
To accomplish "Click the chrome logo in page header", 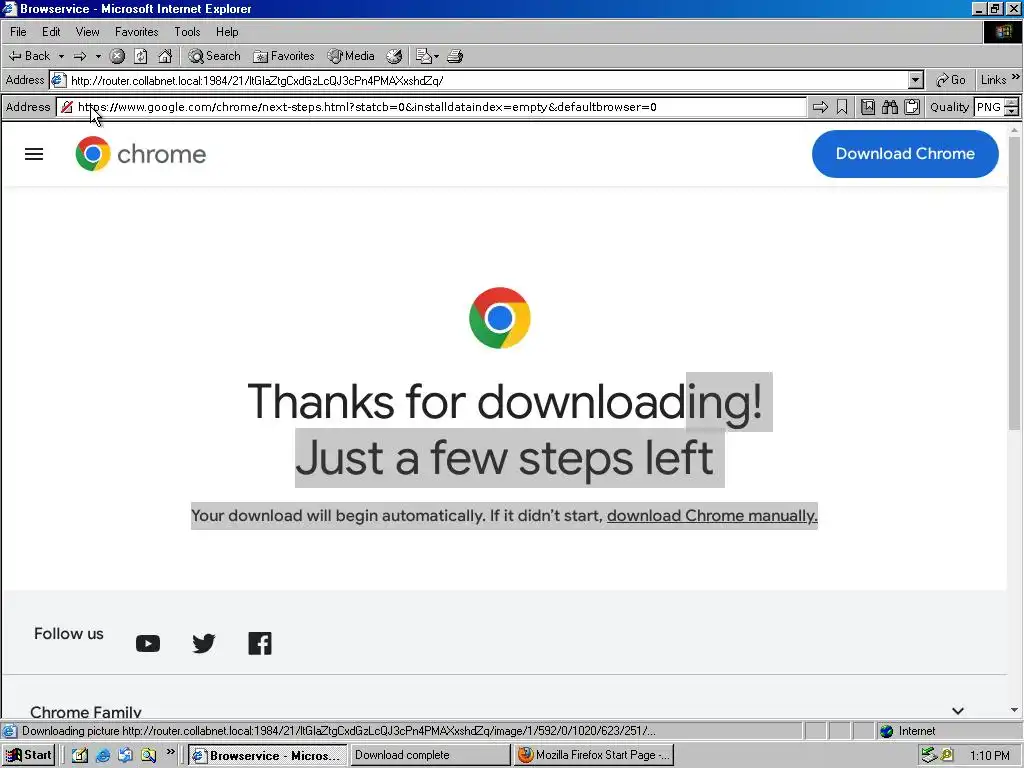I will point(140,154).
